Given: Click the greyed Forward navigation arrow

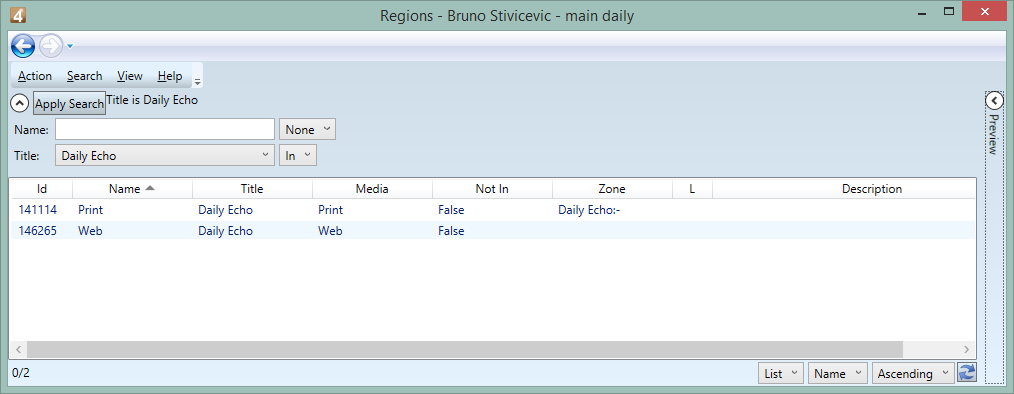Looking at the screenshot, I should click(x=50, y=46).
